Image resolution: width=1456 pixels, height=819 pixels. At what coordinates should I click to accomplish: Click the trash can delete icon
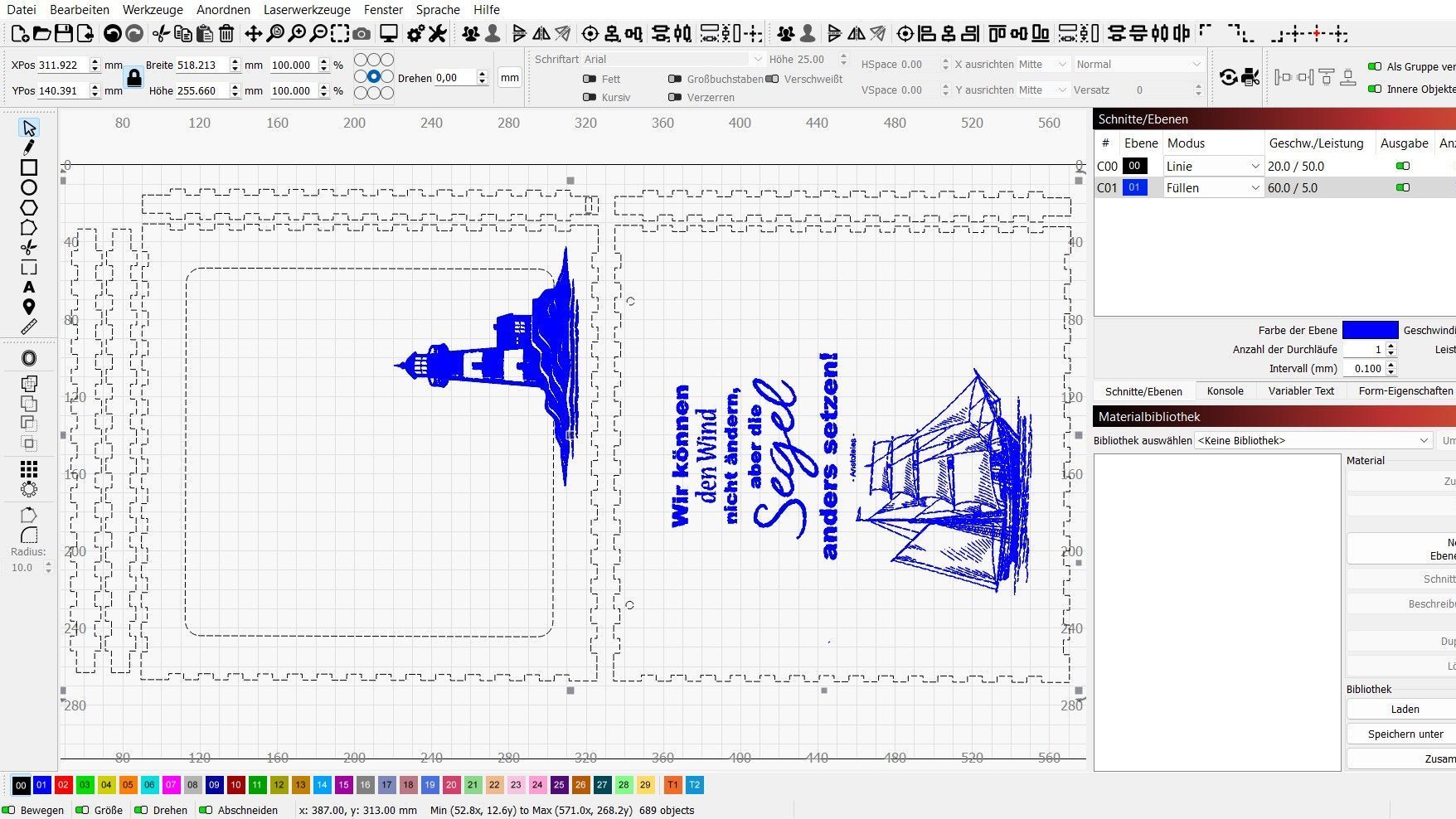[x=226, y=34]
